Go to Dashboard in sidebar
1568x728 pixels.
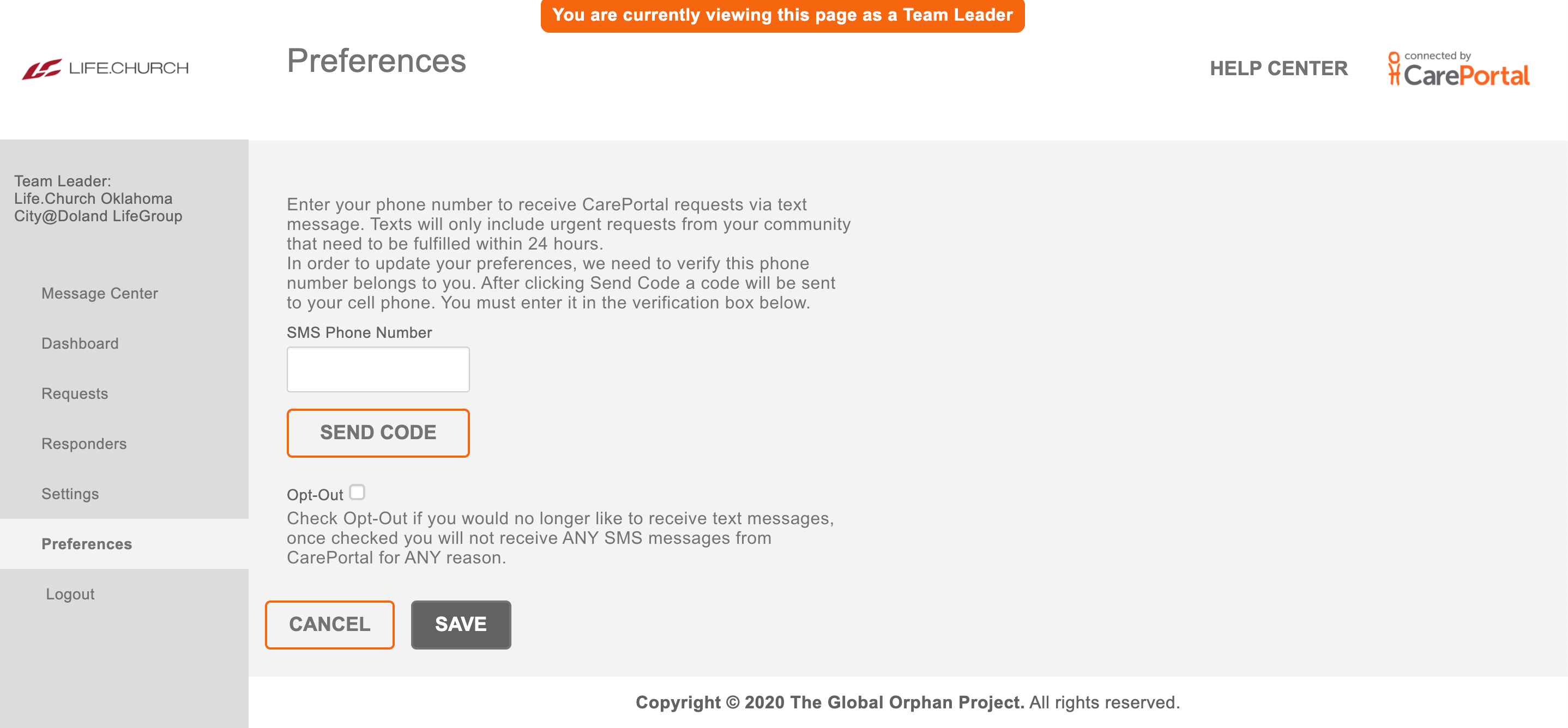pyautogui.click(x=80, y=344)
